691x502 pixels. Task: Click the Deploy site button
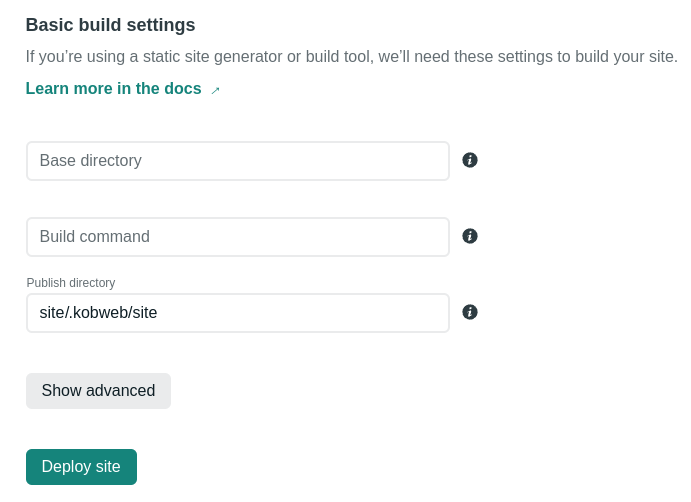click(x=82, y=467)
